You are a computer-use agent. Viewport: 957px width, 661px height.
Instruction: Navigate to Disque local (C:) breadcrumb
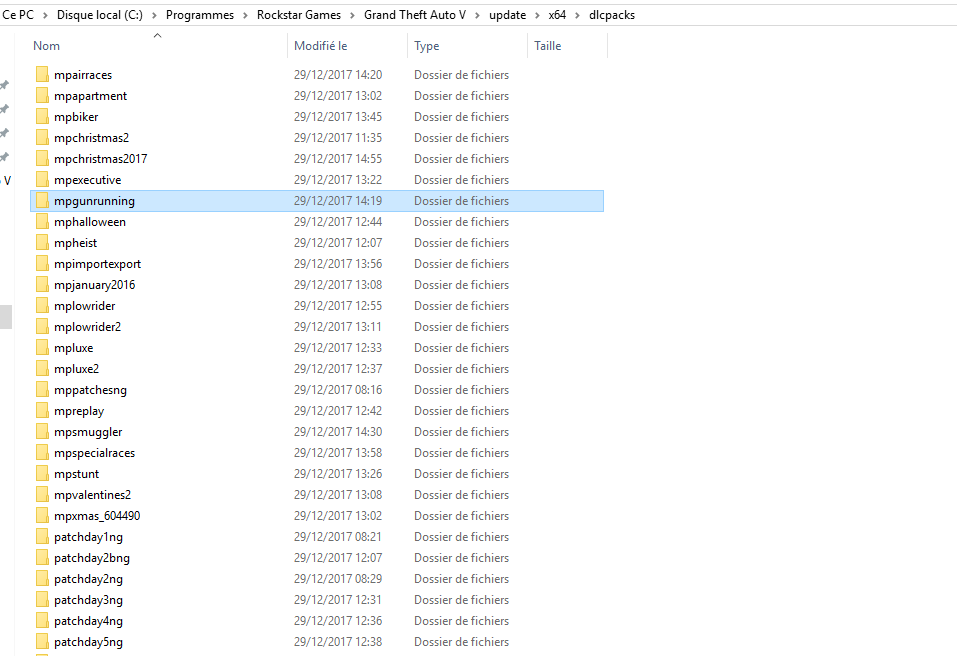click(99, 15)
